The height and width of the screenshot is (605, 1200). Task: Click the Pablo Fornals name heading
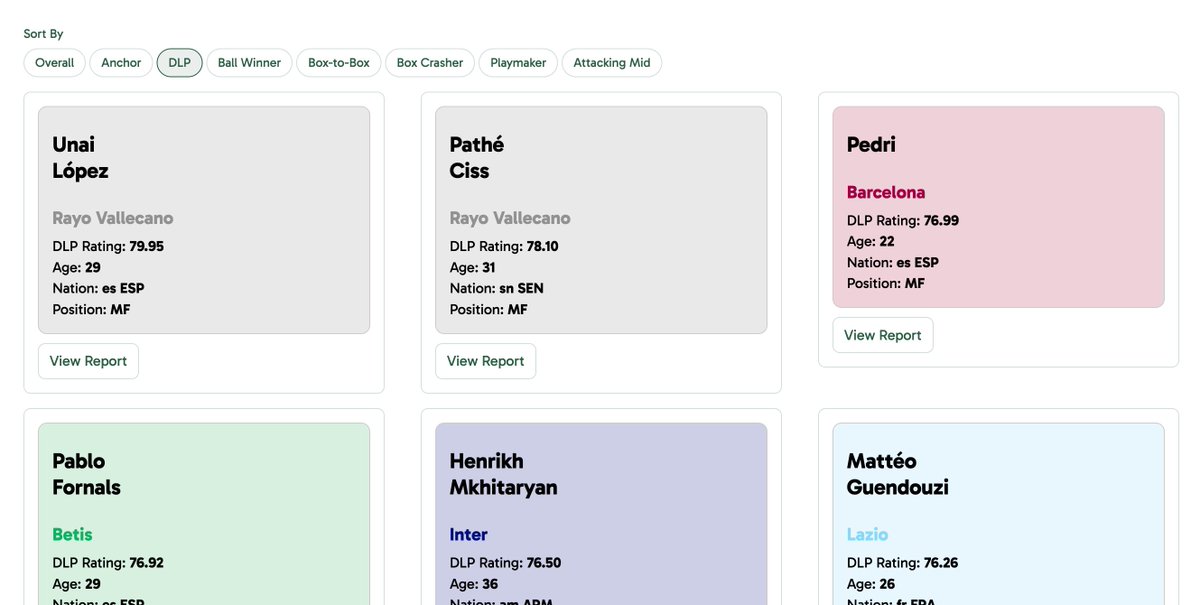coord(86,474)
